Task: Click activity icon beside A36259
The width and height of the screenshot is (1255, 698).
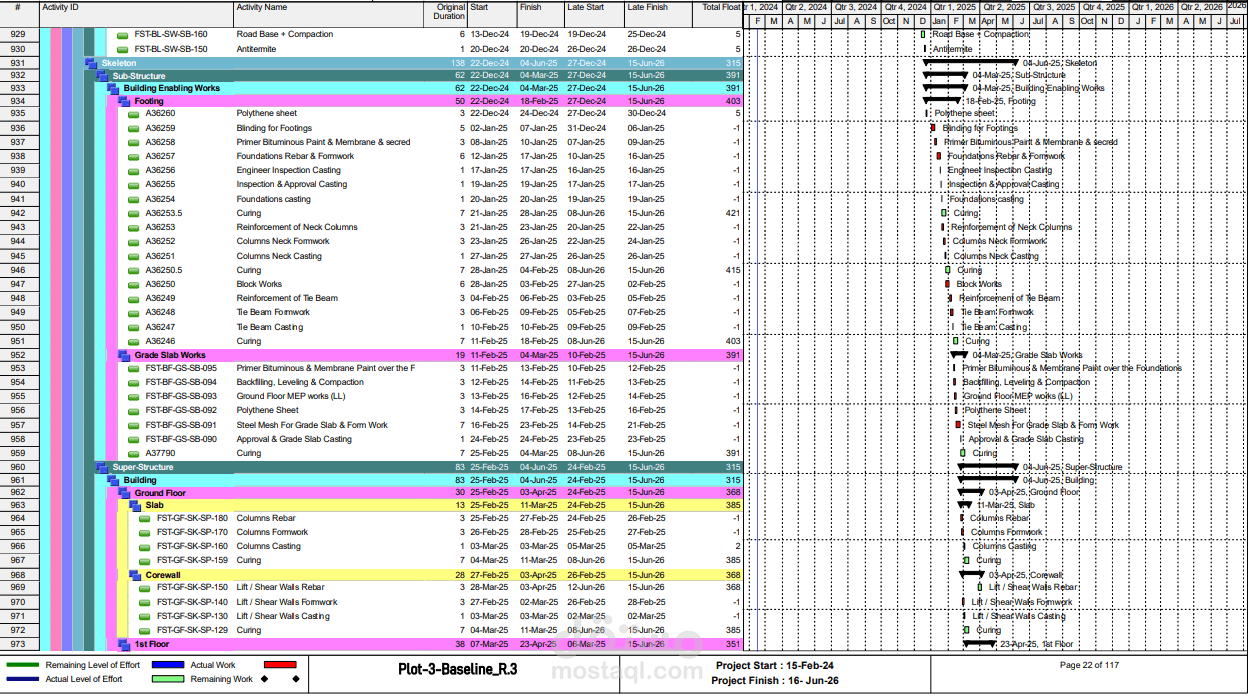Action: pos(134,128)
